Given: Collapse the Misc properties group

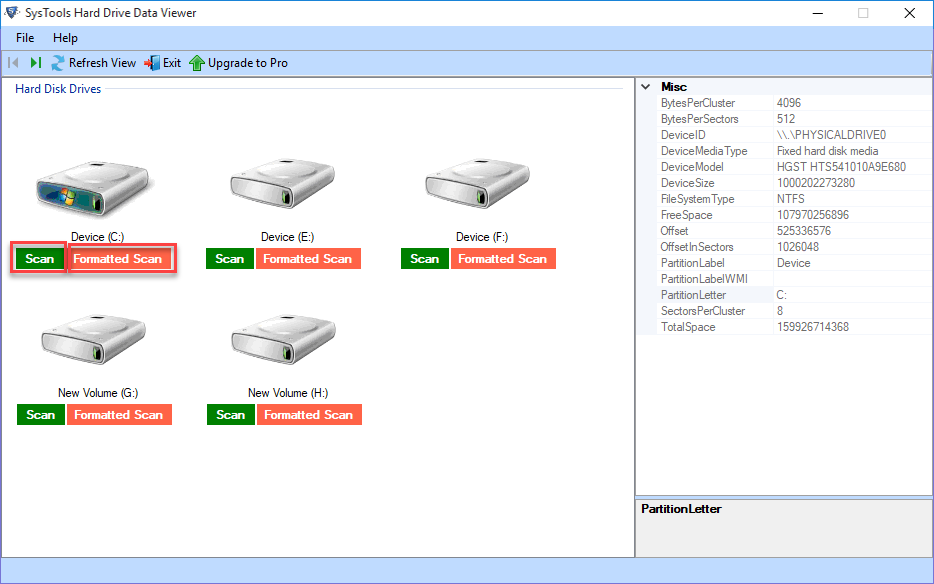Looking at the screenshot, I should (x=646, y=86).
